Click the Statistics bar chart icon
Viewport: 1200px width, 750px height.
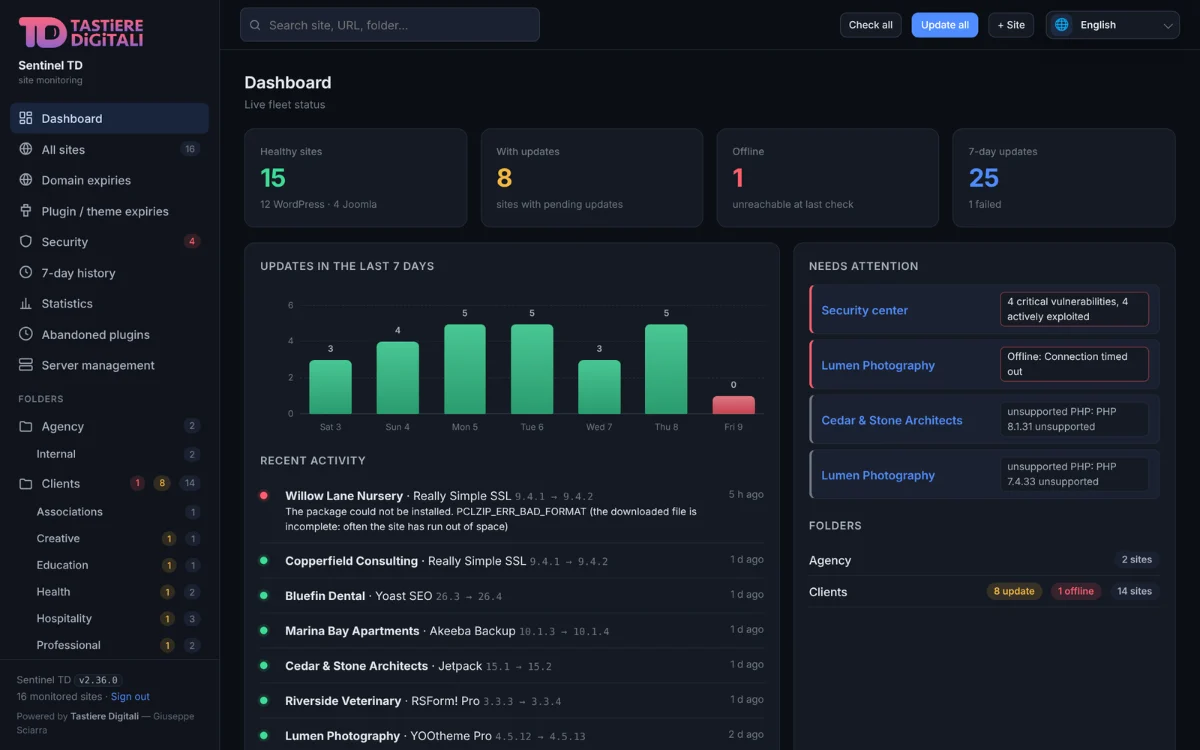pyautogui.click(x=26, y=304)
